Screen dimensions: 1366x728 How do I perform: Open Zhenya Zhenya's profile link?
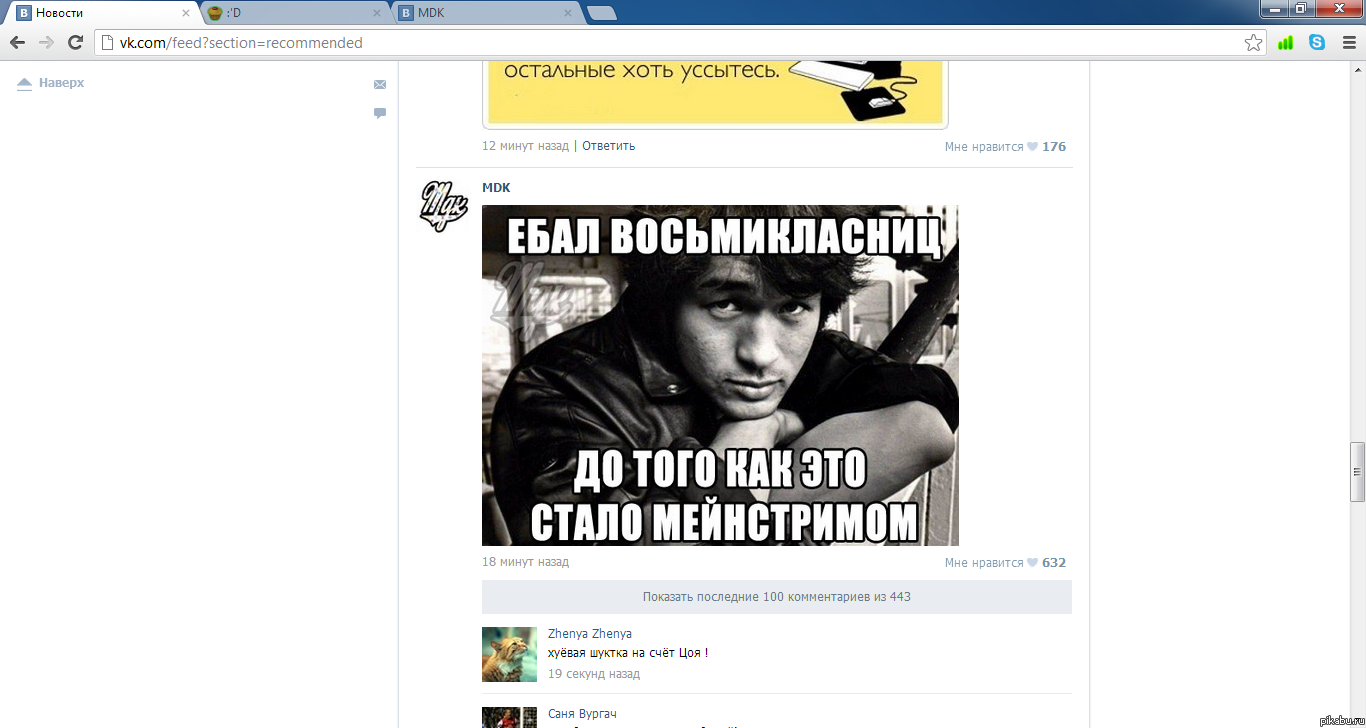tap(589, 633)
